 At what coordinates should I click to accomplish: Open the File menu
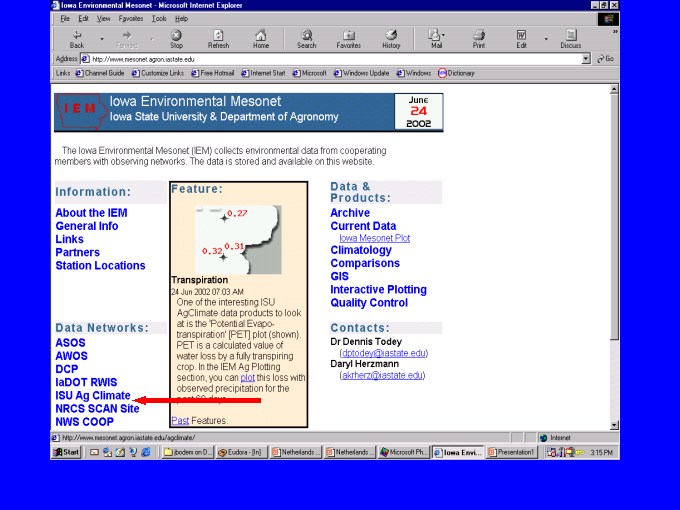tap(65, 19)
